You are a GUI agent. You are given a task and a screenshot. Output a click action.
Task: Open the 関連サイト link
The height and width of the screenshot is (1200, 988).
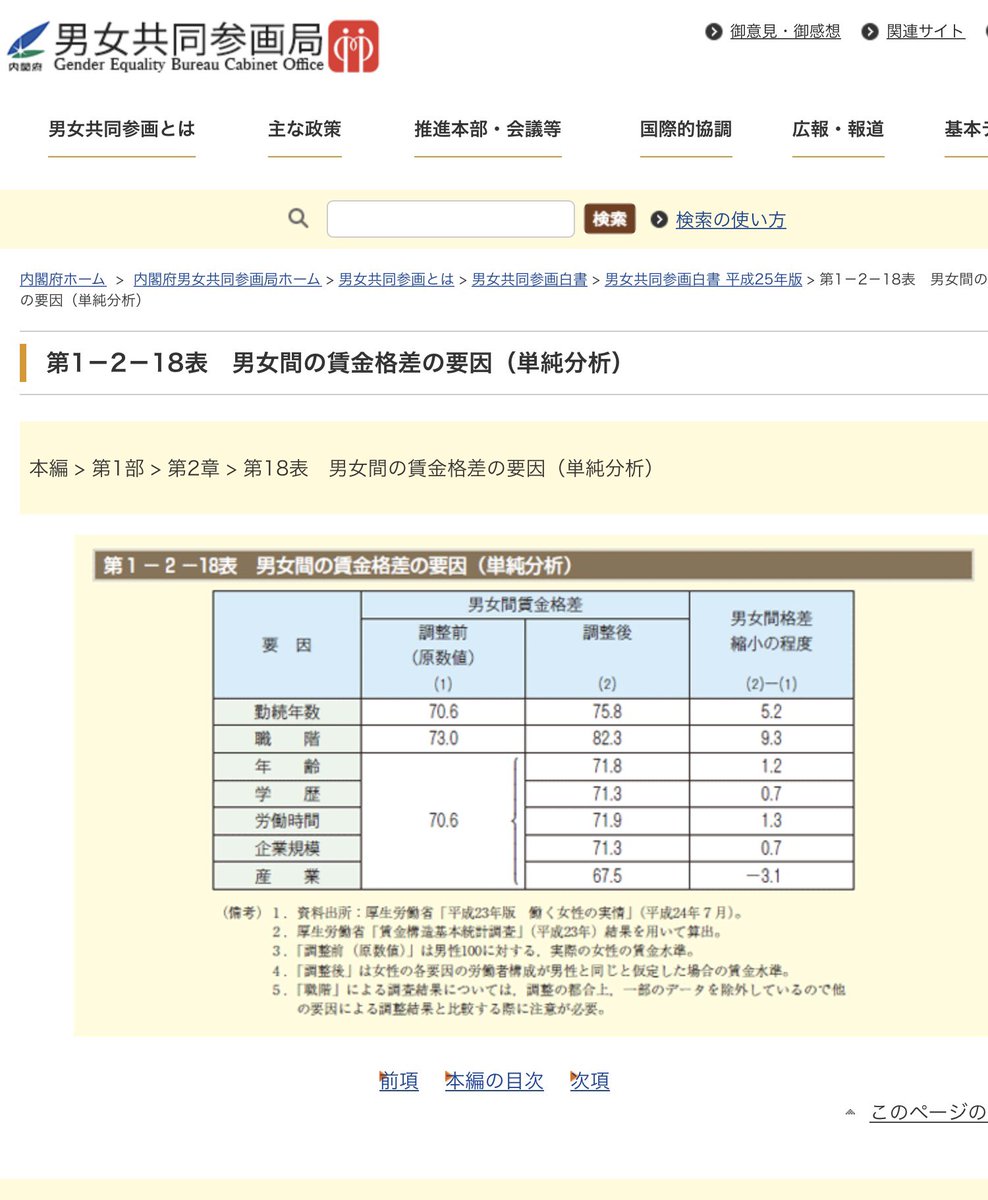(926, 31)
